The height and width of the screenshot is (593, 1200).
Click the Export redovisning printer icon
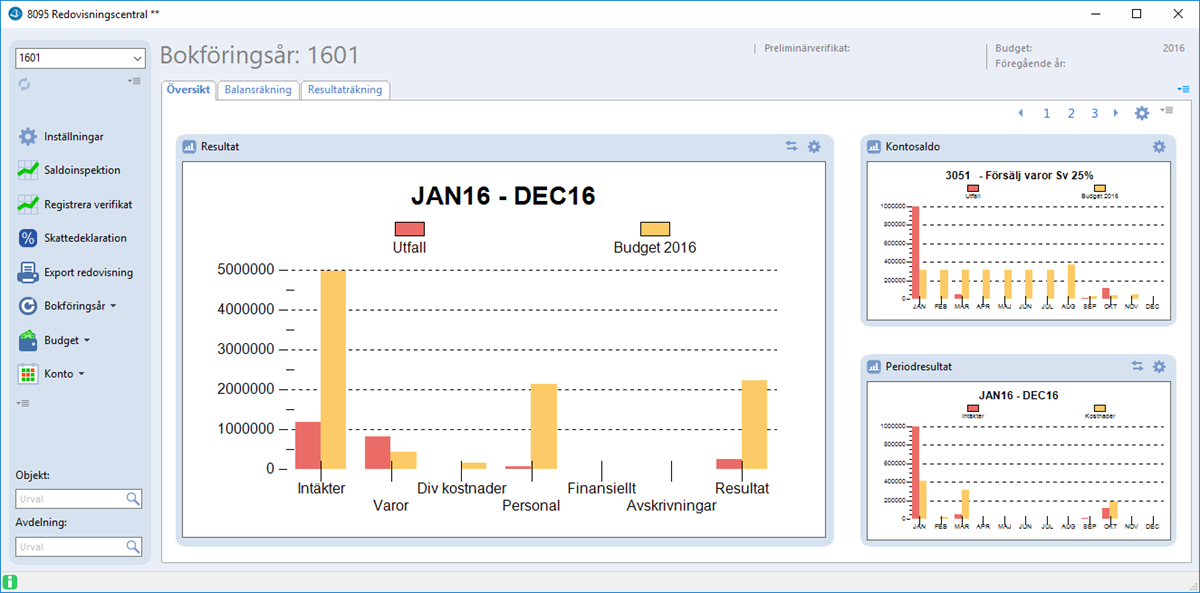tap(28, 272)
